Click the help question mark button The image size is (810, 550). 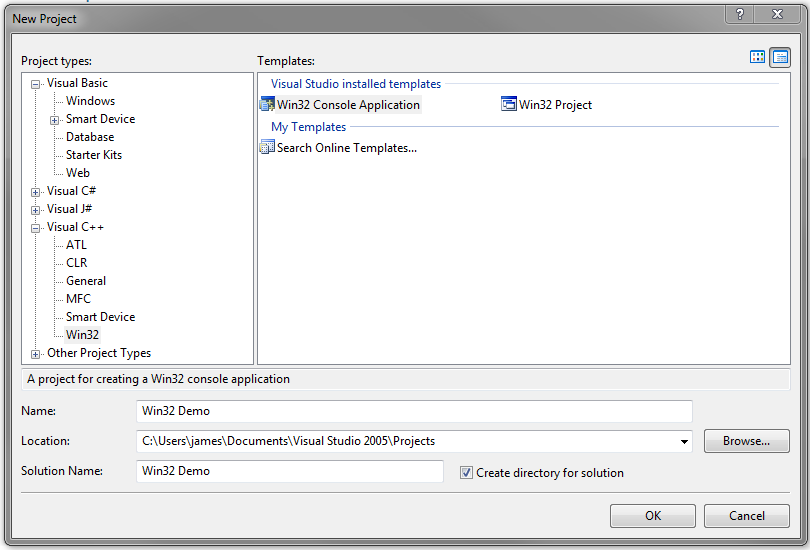[740, 15]
